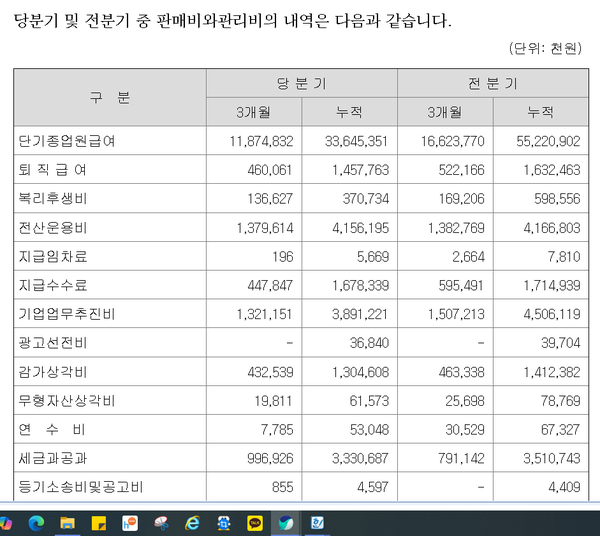Open the white 'h' app taskbar icon

(x=130, y=523)
